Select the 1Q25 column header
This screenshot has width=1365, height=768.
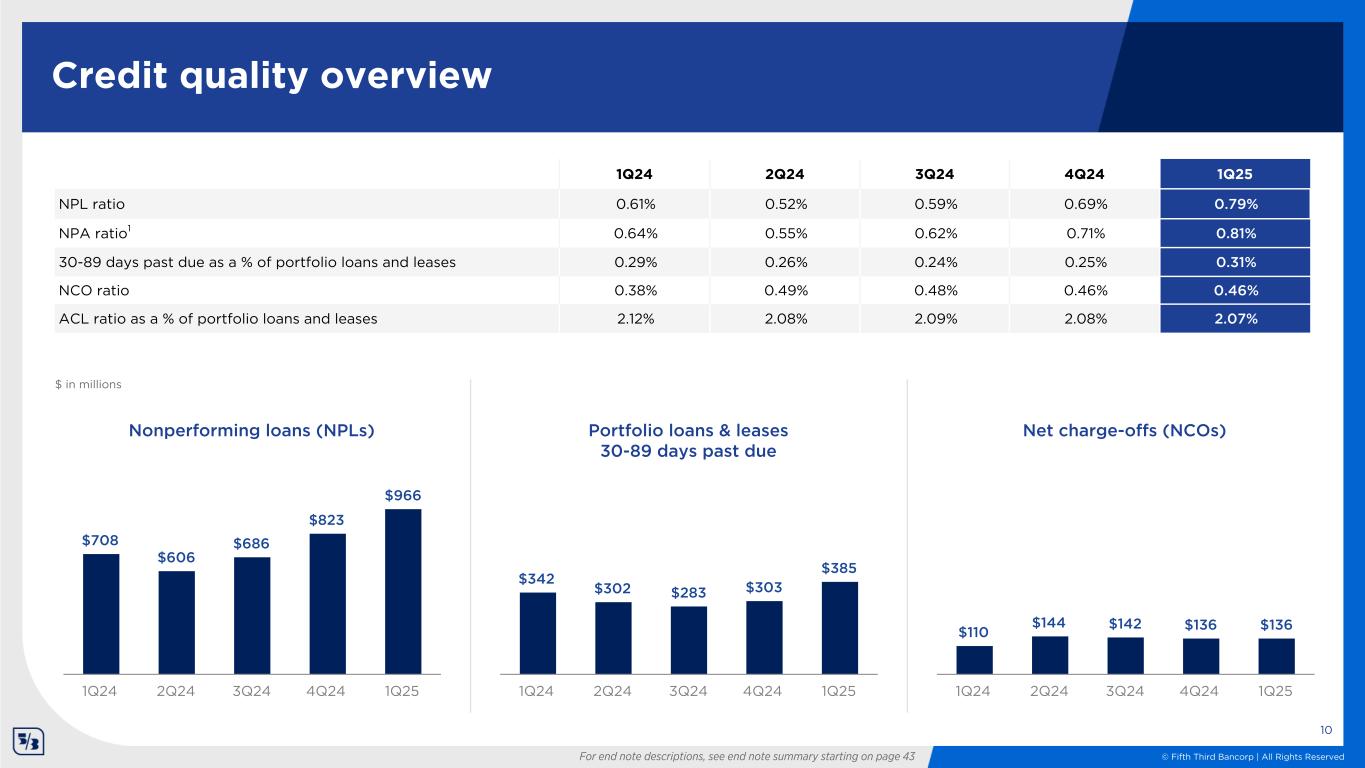point(1235,174)
